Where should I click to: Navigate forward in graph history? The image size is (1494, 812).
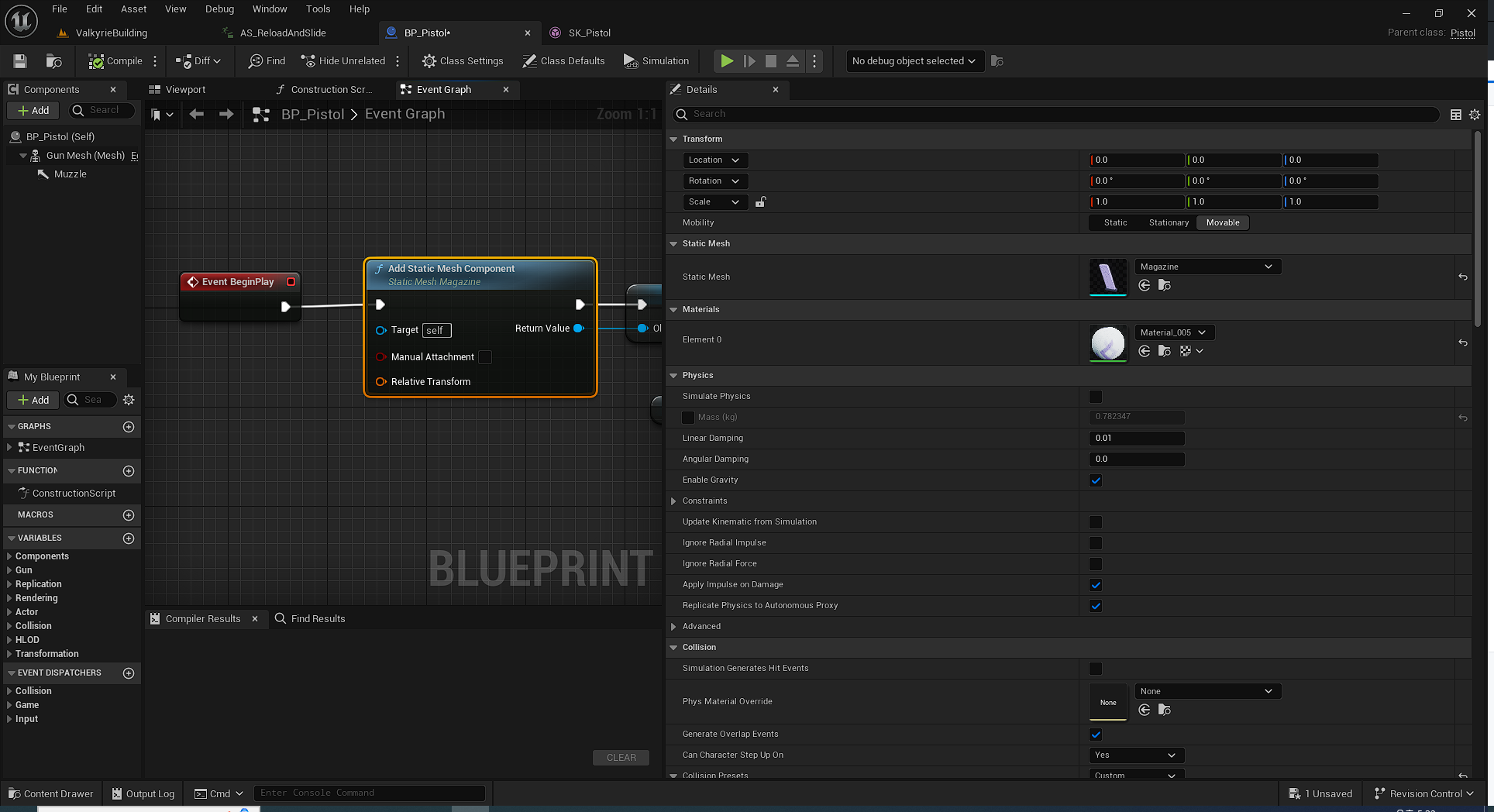pyautogui.click(x=226, y=115)
